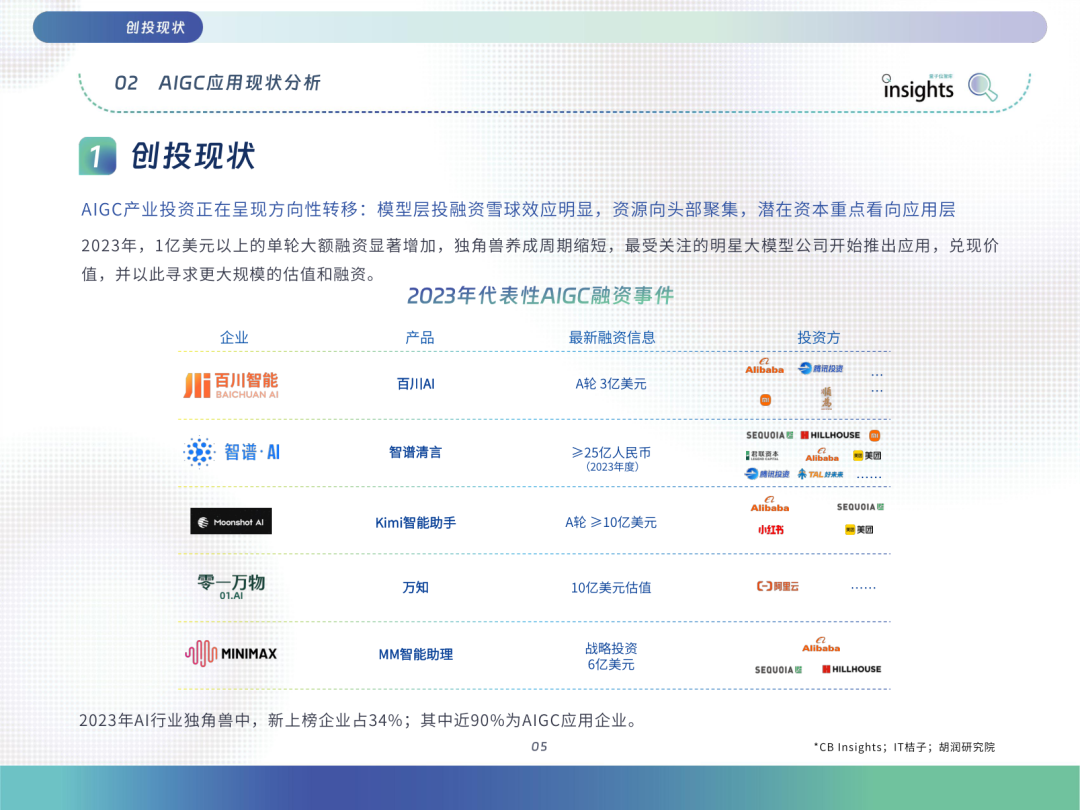The image size is (1080, 810).
Task: Click Shunwei logo in Baichuan row
Action: tap(827, 398)
